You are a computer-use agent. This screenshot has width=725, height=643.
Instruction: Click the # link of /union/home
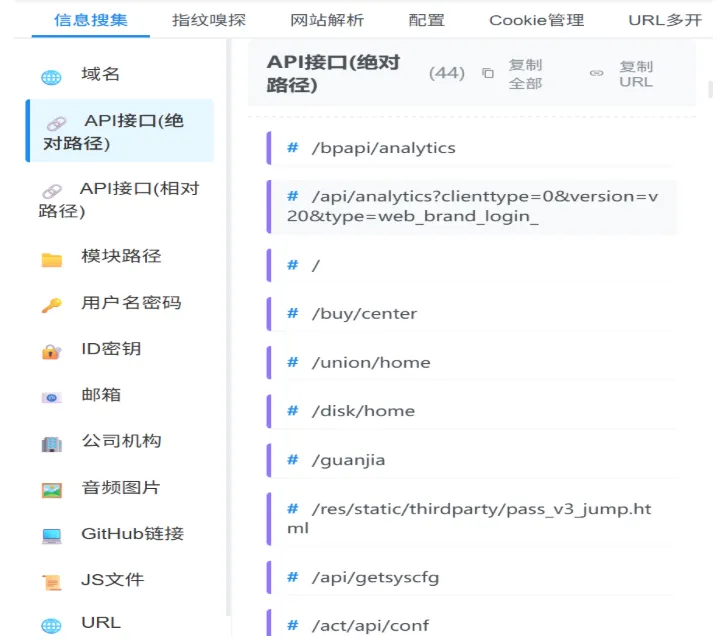pos(293,362)
